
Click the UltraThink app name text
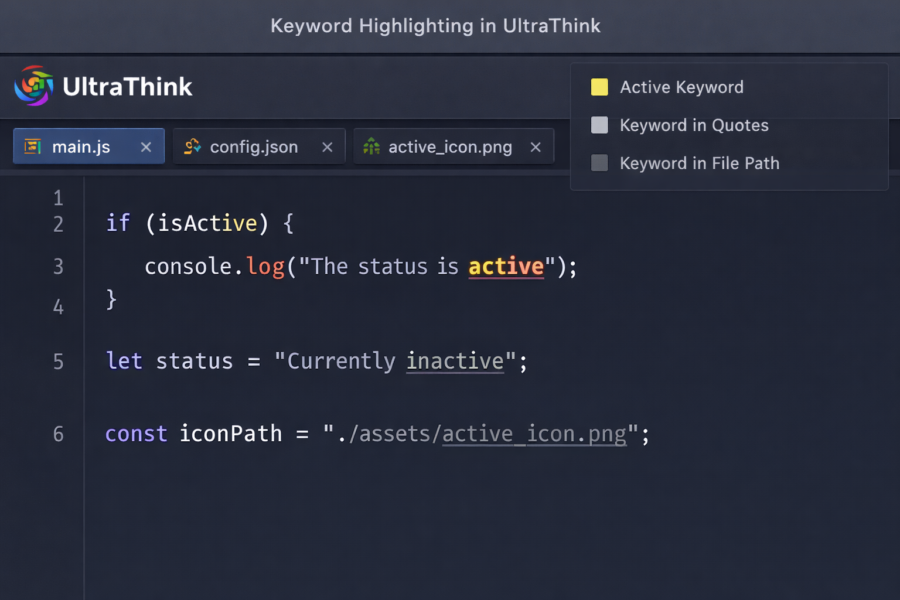(127, 87)
